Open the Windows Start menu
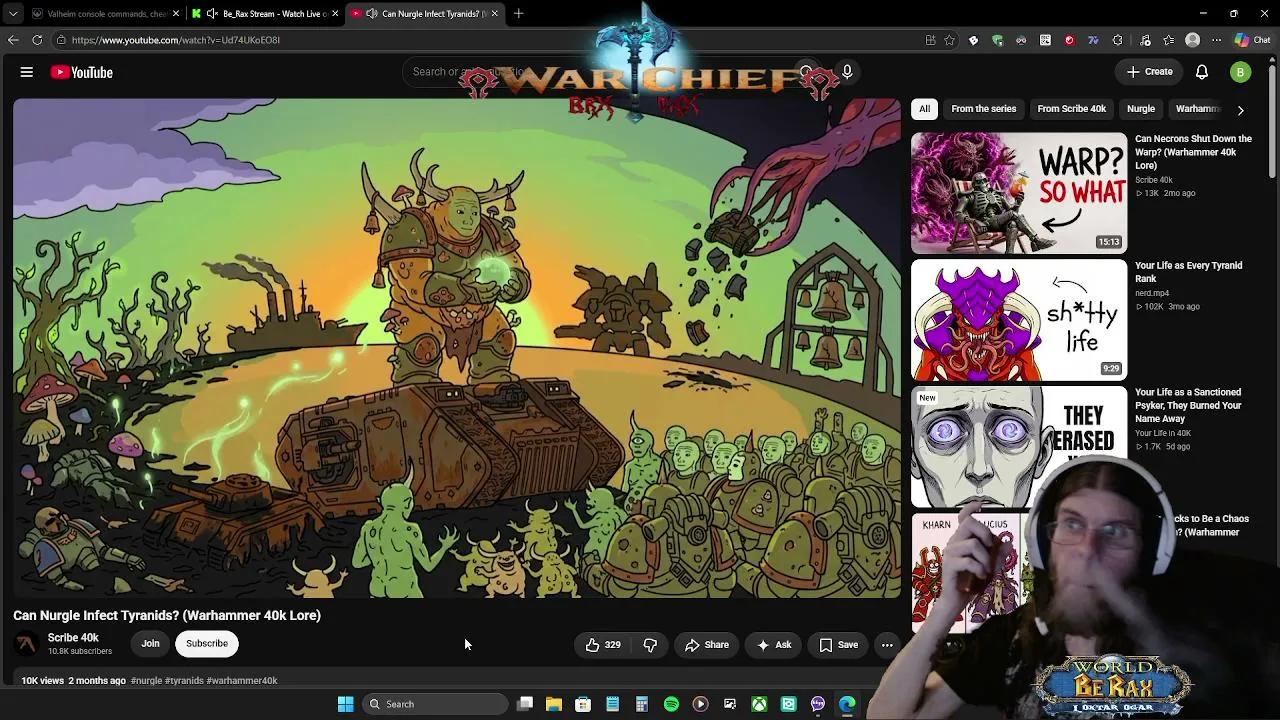Screen dimensions: 1280x720 345,704
